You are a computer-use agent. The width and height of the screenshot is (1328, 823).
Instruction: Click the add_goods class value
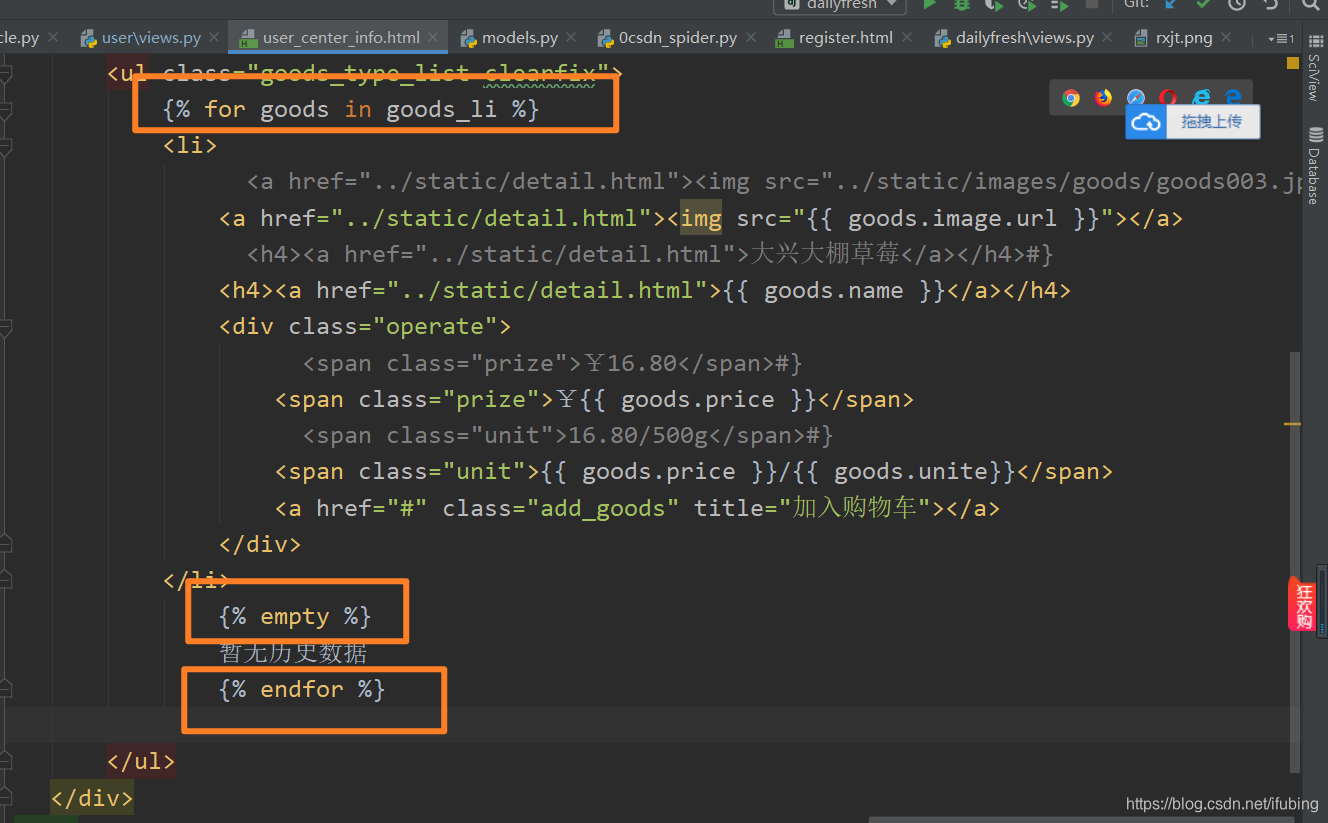603,508
